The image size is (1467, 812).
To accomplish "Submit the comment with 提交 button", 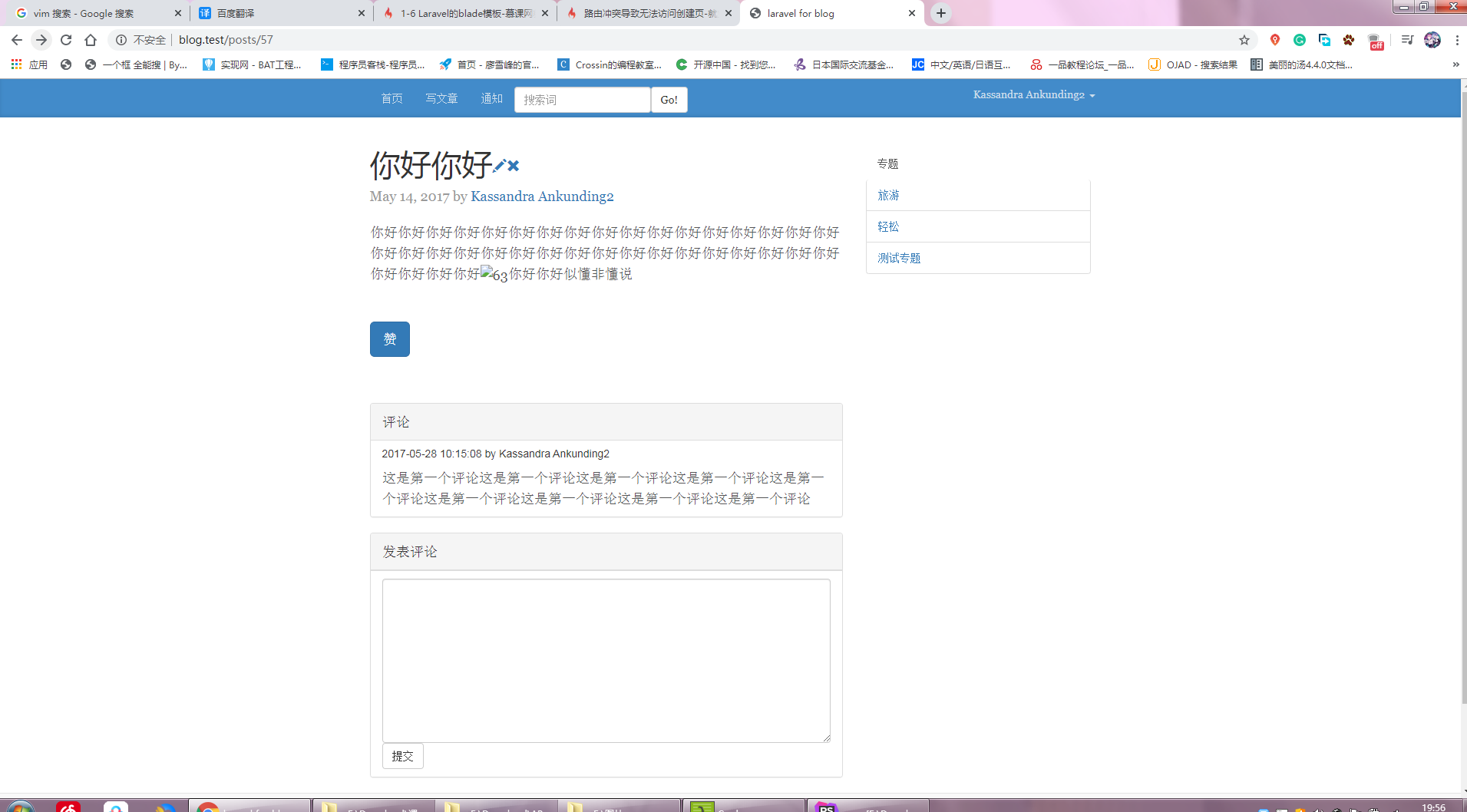I will point(403,756).
